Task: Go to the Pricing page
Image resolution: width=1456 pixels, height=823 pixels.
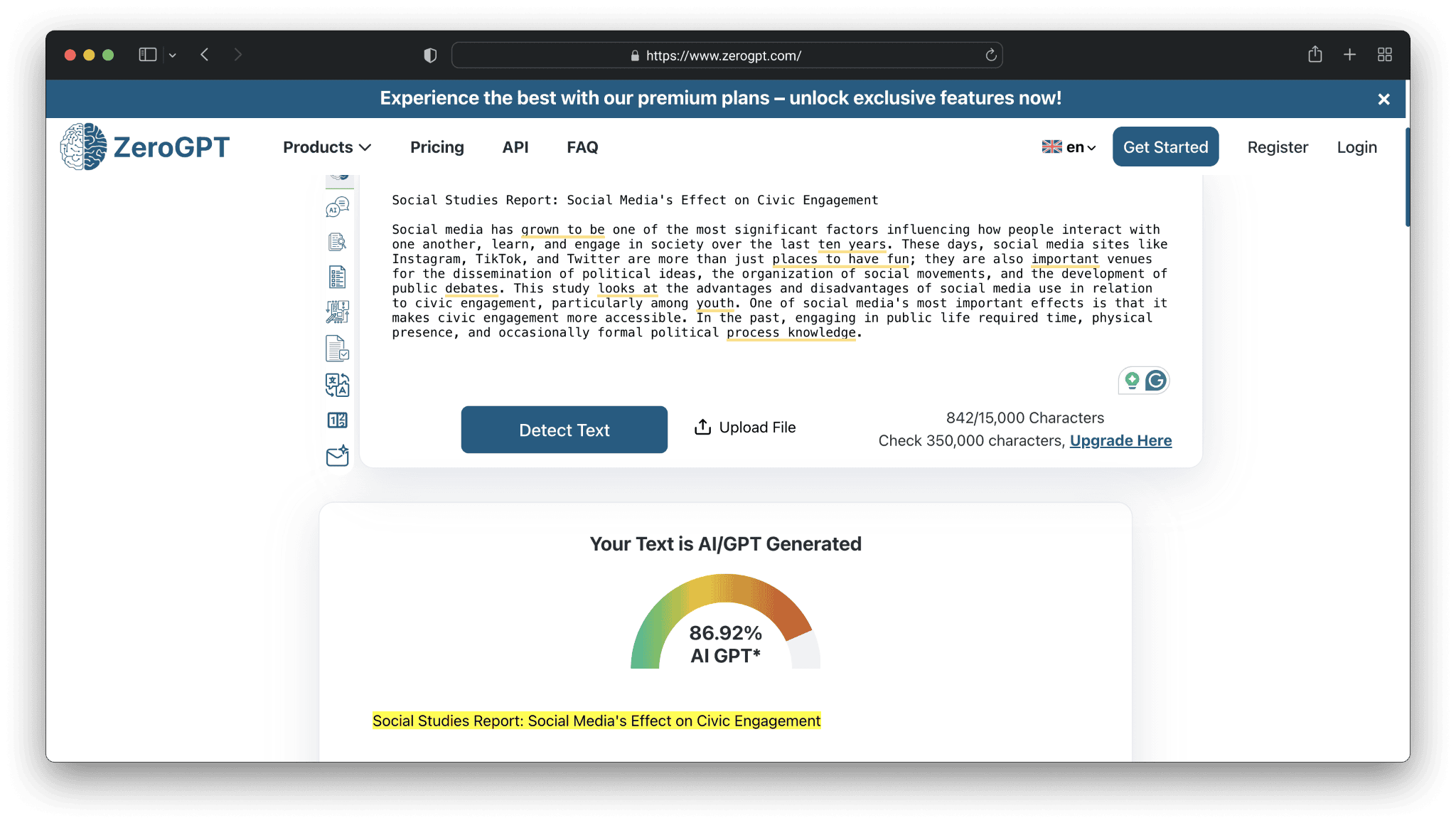Action: pos(437,147)
